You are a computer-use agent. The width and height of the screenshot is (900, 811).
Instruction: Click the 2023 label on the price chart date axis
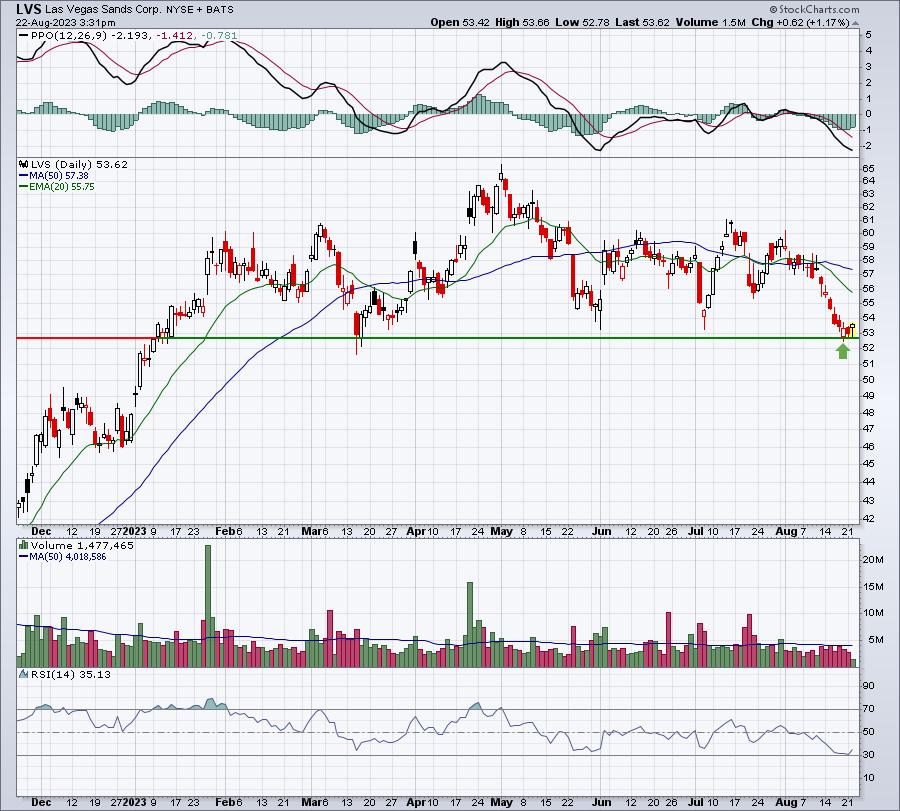135,531
